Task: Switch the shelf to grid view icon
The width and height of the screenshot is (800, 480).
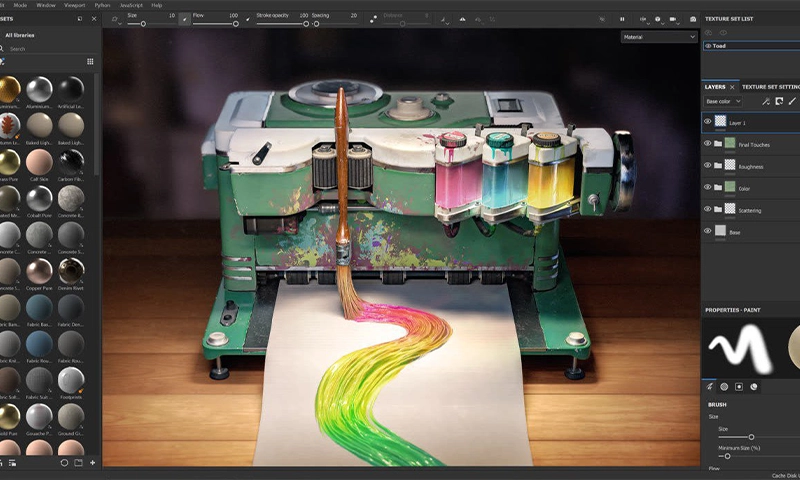Action: tap(90, 61)
